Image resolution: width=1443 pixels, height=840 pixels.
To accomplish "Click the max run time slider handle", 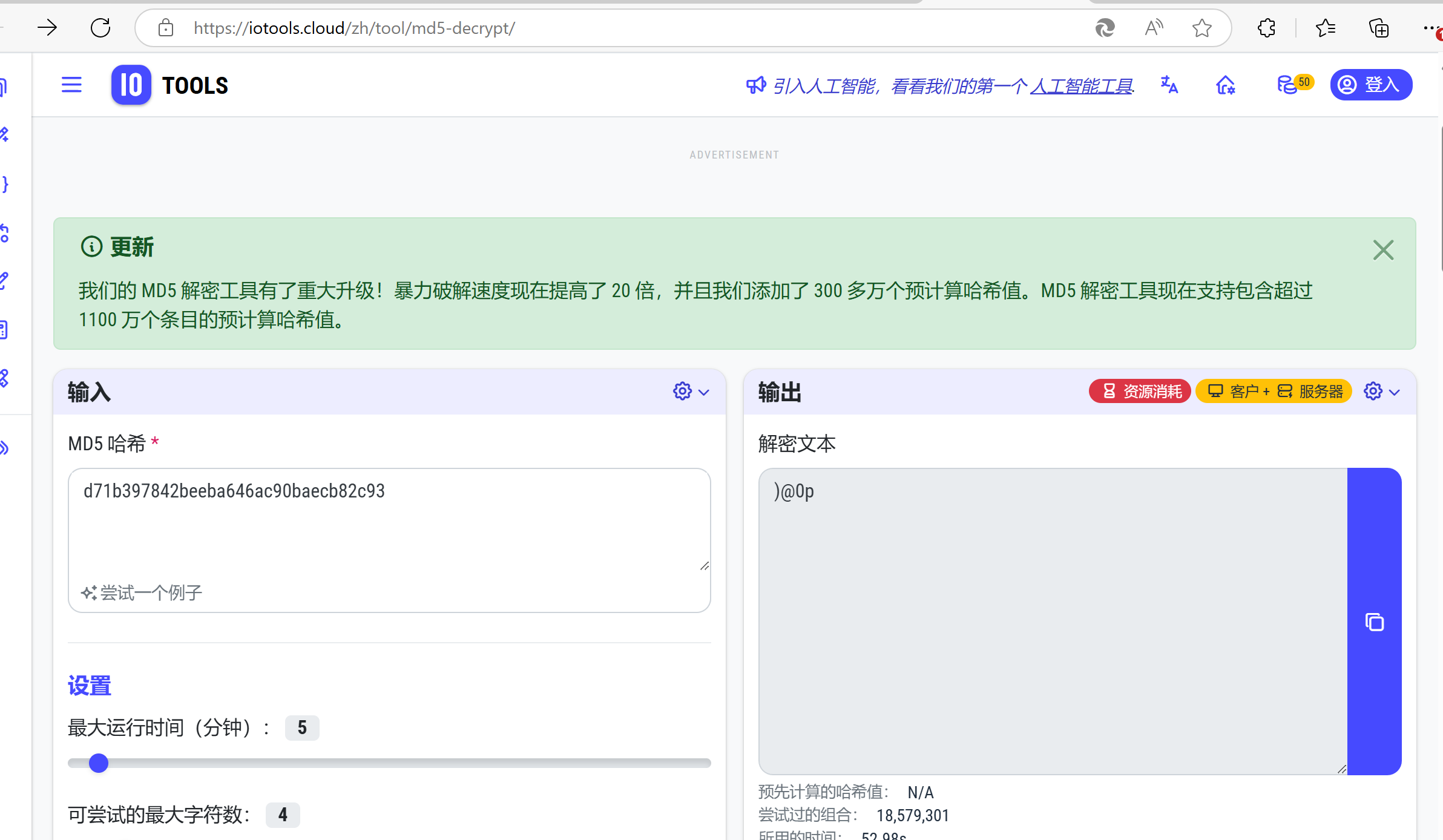I will pyautogui.click(x=98, y=763).
